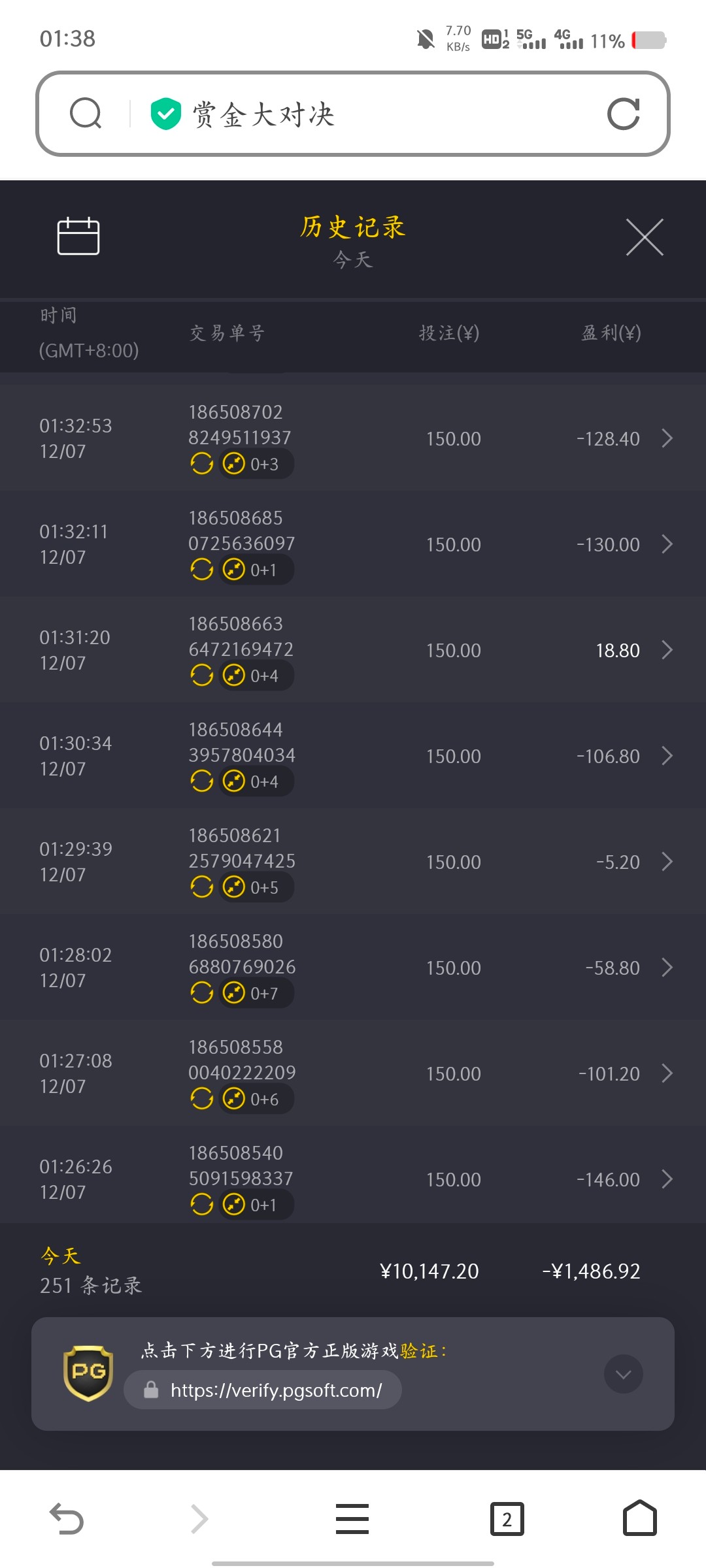Tap the address bar title 赏金大对决
The width and height of the screenshot is (706, 1568).
point(263,114)
